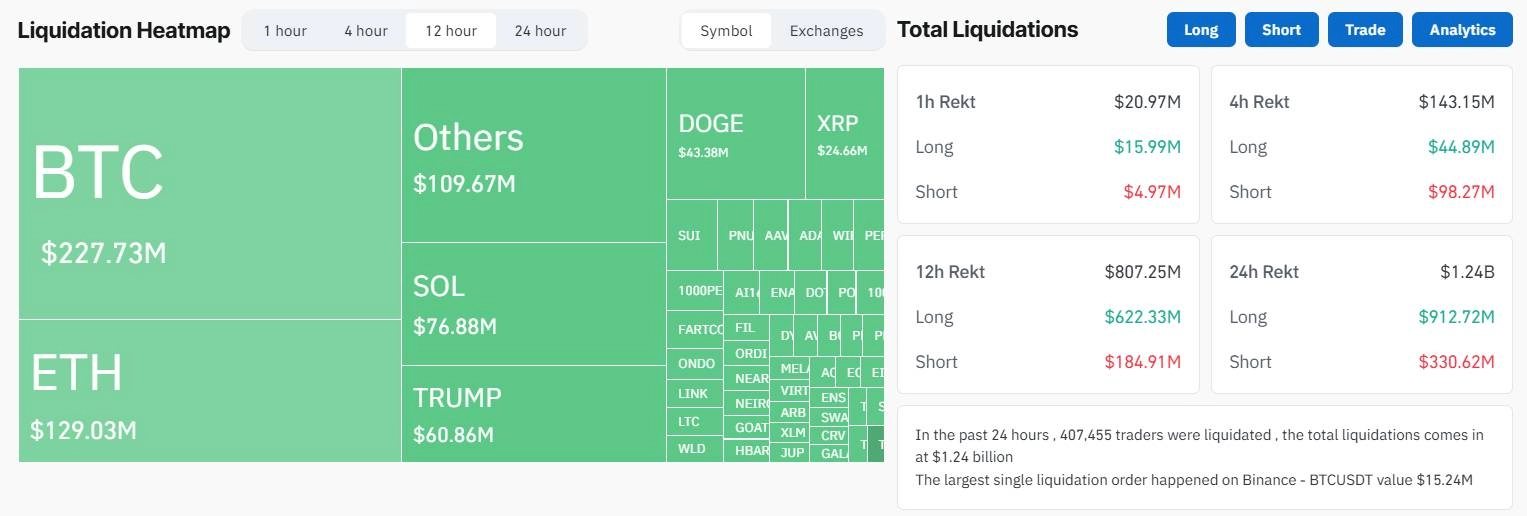Click the ONDO heatmap tile

[x=696, y=364]
